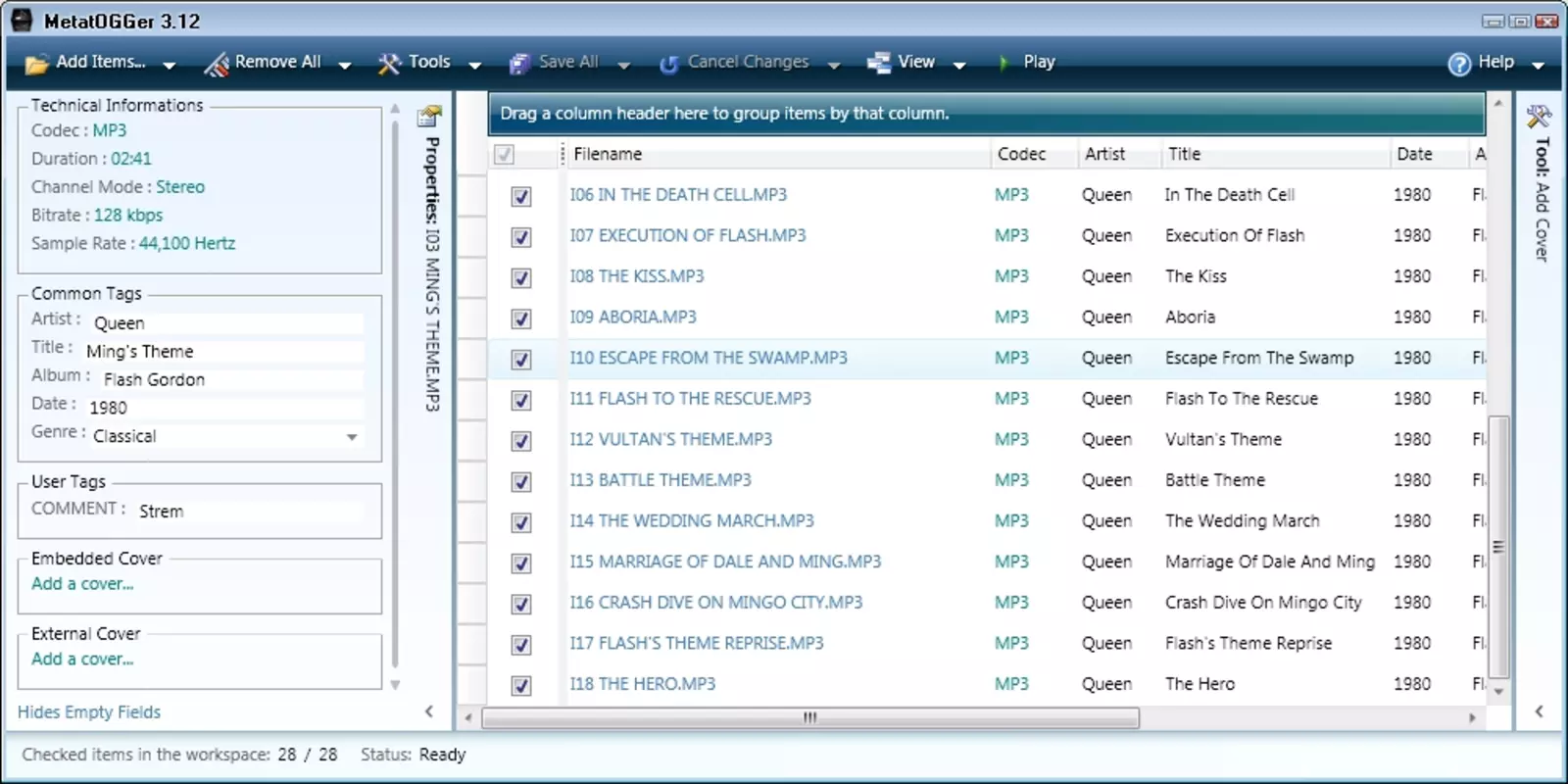Open the View dropdown arrow
This screenshot has width=1568, height=784.
(x=959, y=66)
